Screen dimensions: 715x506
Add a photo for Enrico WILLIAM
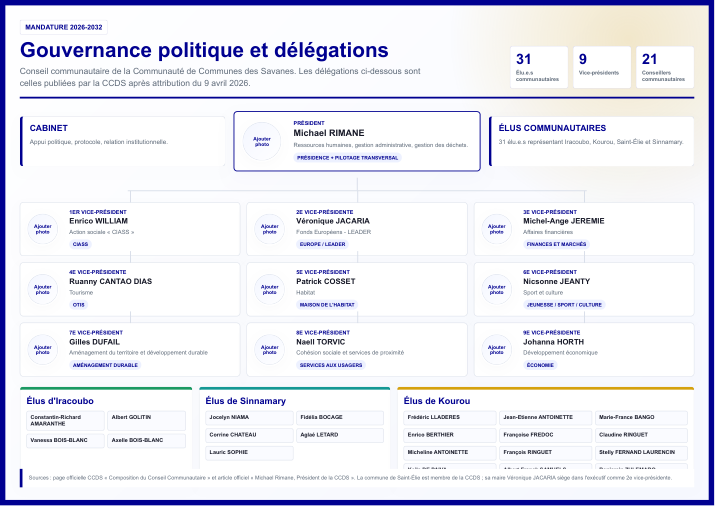coord(42,229)
